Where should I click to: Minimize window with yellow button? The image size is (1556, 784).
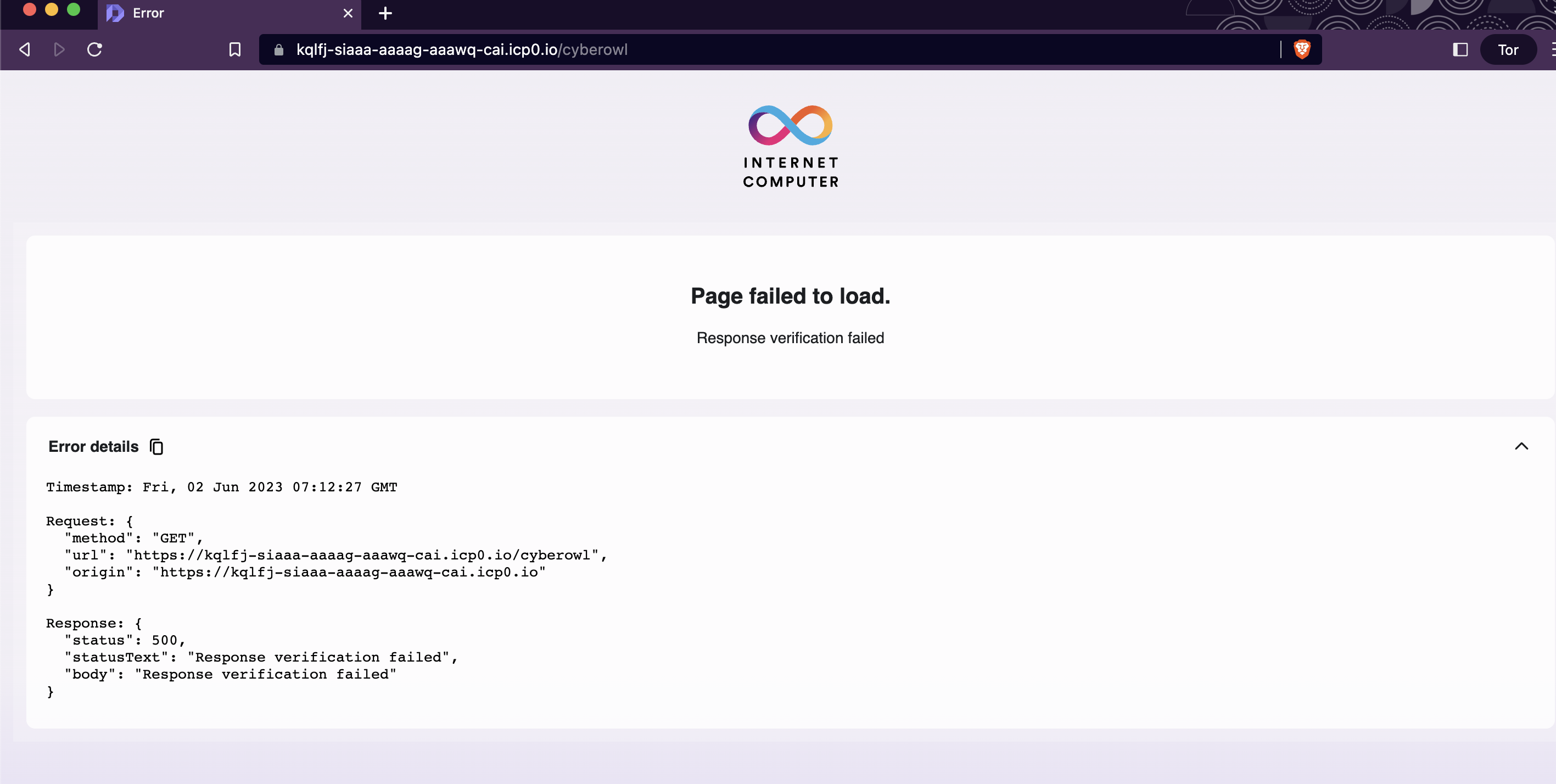(52, 10)
